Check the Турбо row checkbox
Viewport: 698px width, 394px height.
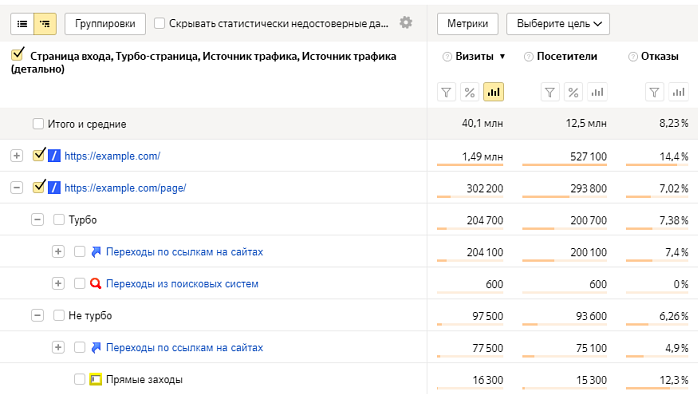(x=59, y=219)
